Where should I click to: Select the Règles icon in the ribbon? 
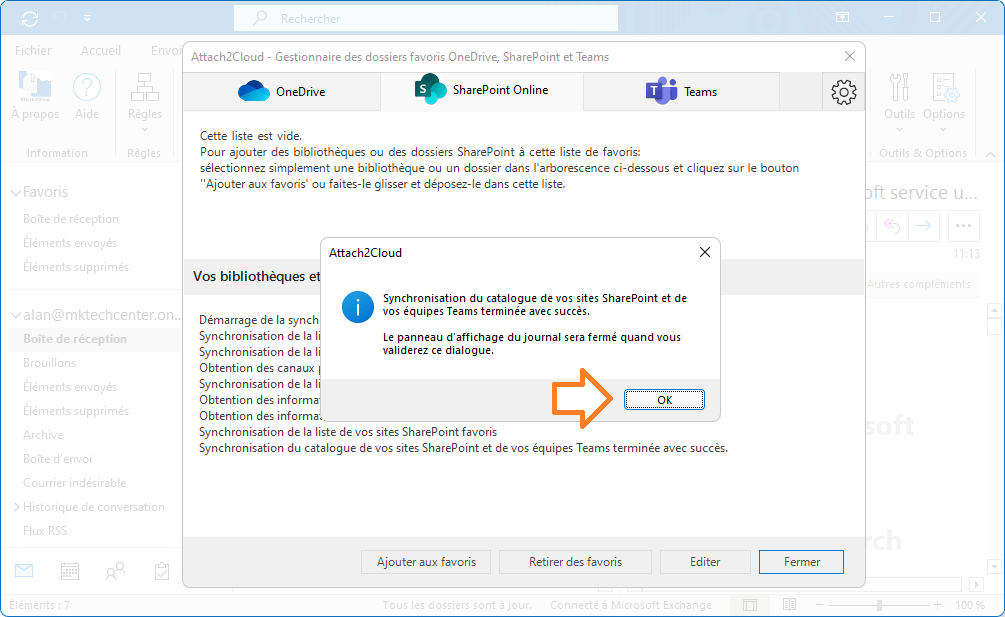[144, 95]
